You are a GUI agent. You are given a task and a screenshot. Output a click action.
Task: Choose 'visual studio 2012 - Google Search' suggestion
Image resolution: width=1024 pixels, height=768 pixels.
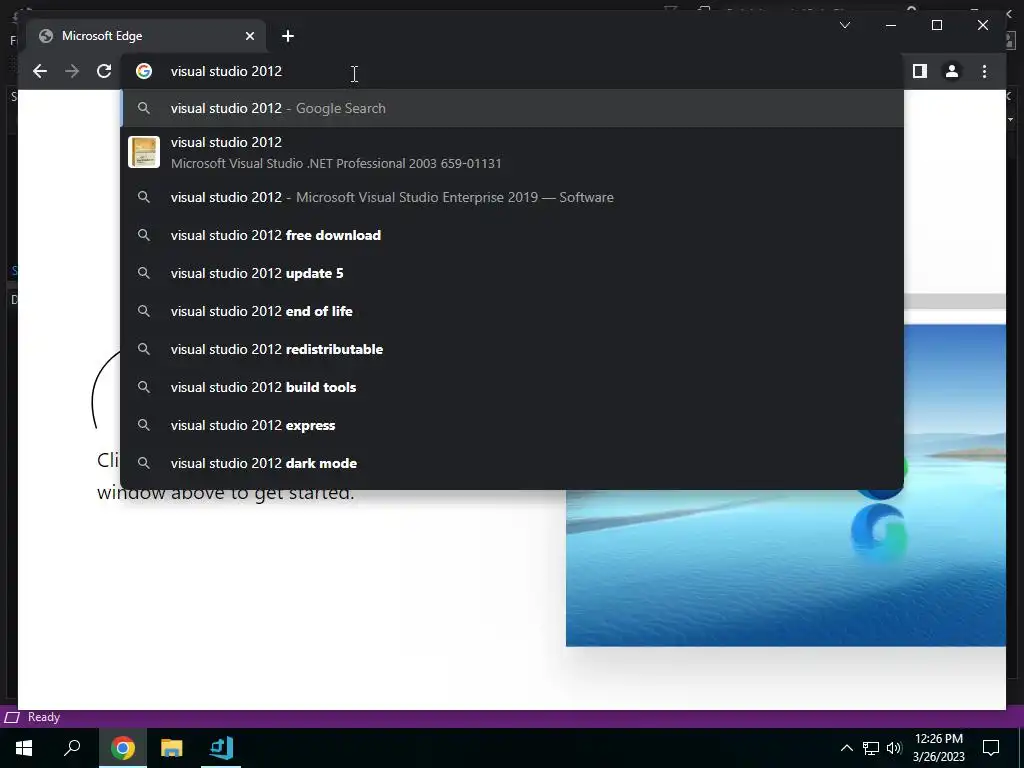(513, 108)
